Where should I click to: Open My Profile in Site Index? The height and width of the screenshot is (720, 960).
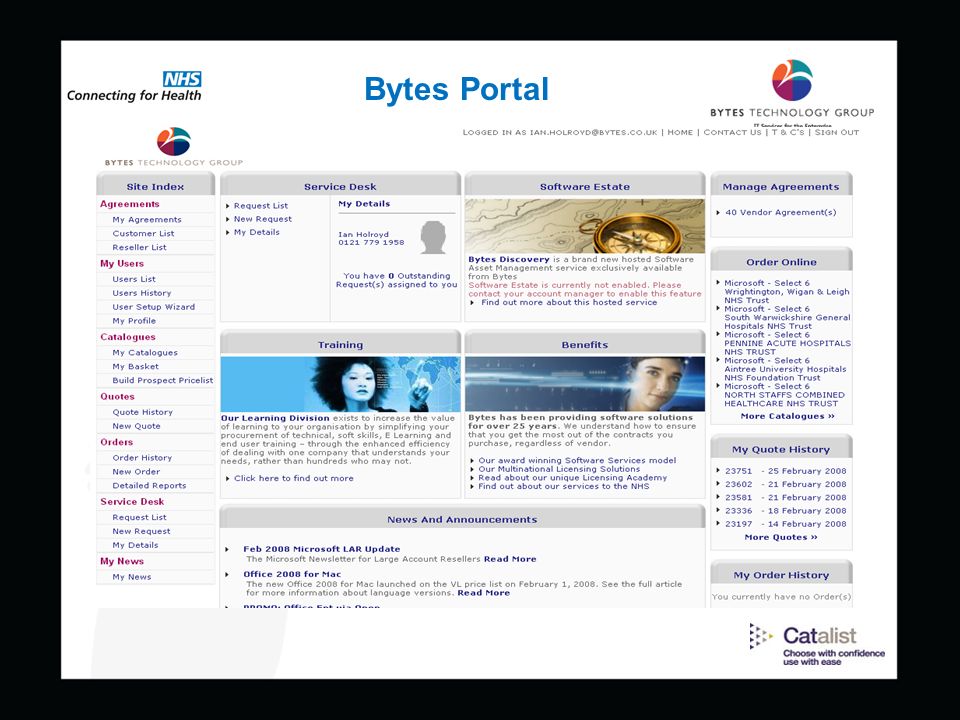pos(134,321)
